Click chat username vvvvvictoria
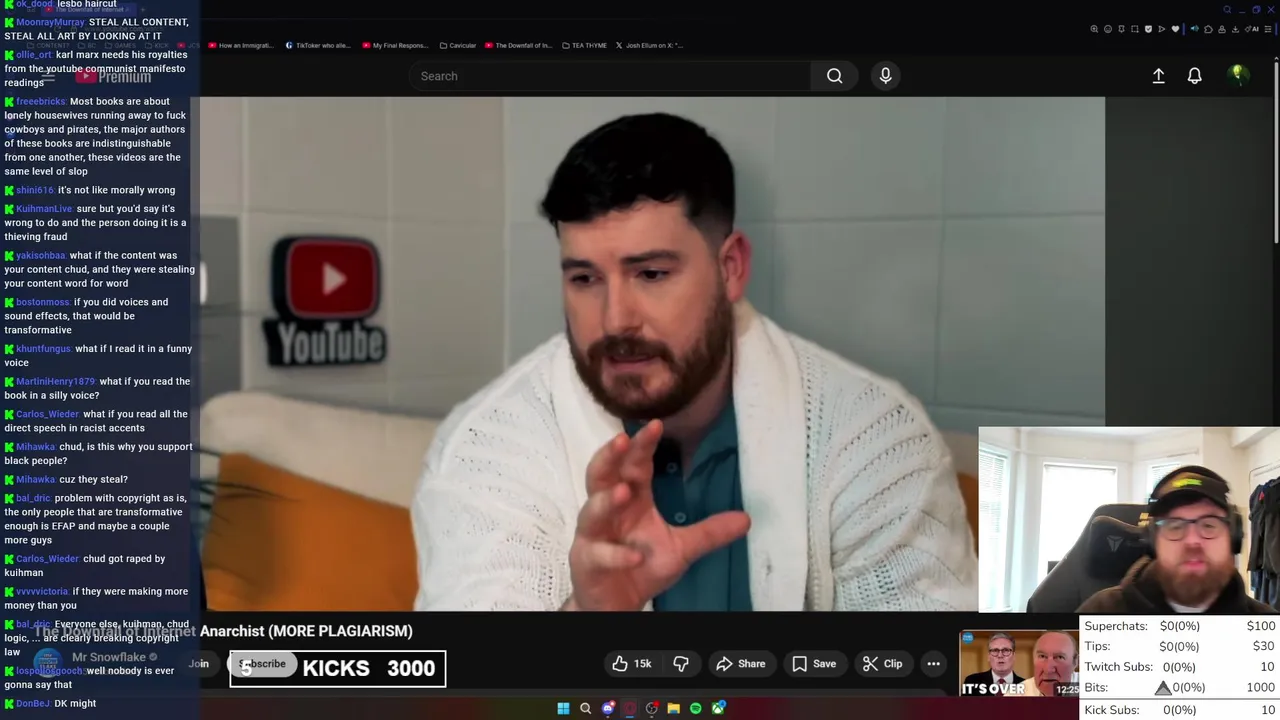 point(42,592)
